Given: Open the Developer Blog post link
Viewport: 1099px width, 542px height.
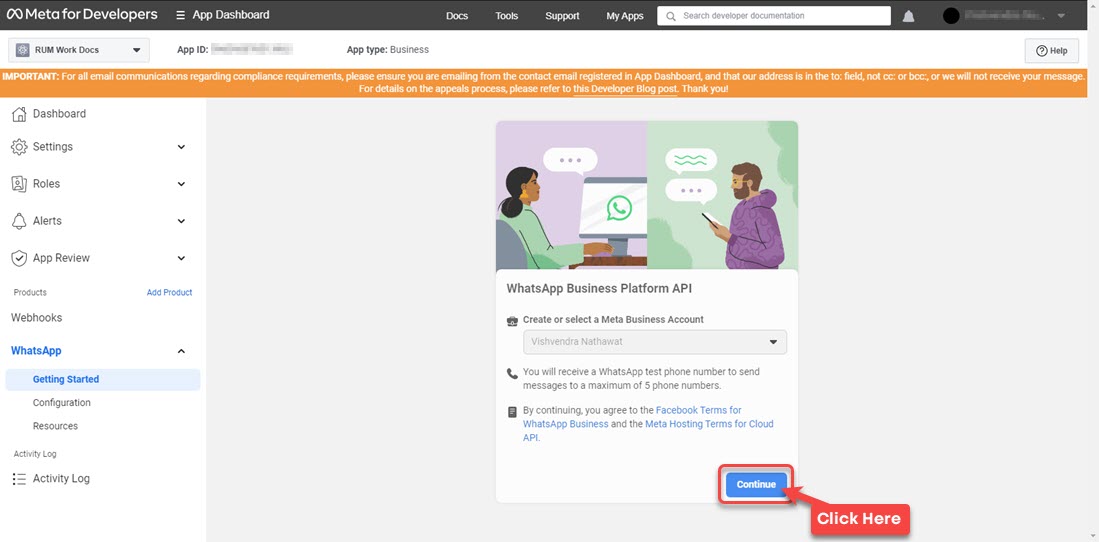Looking at the screenshot, I should (x=625, y=89).
